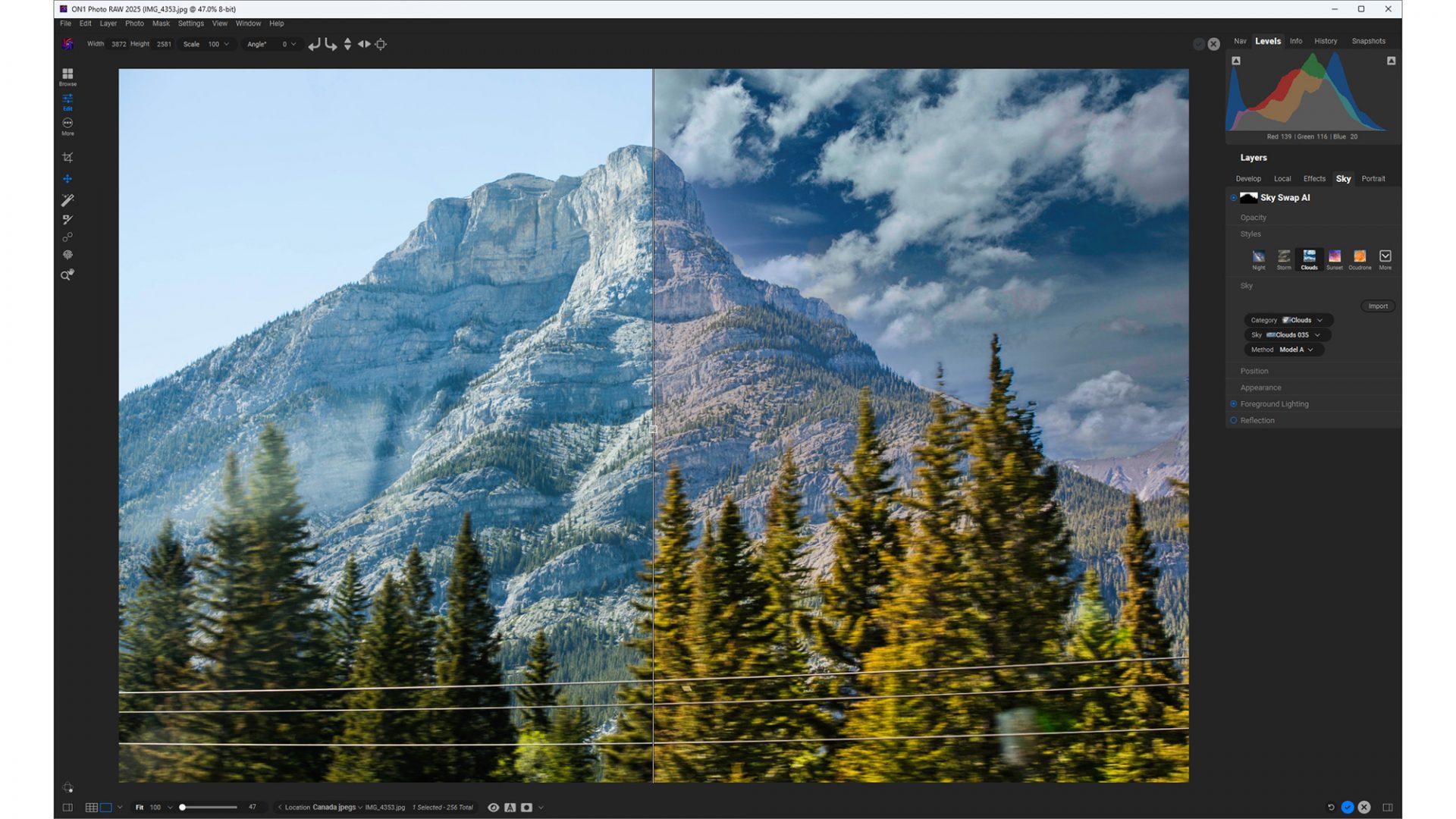Expand the Position section
Viewport: 1456px width, 819px height.
pos(1254,371)
